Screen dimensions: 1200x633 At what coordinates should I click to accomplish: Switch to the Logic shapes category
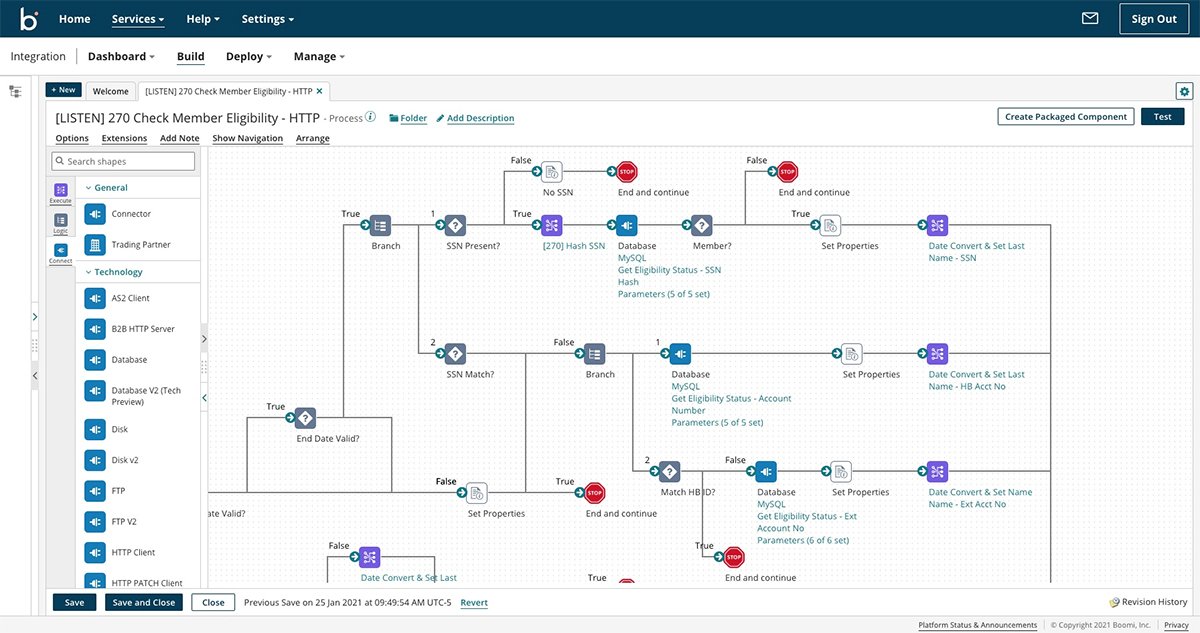pos(61,222)
